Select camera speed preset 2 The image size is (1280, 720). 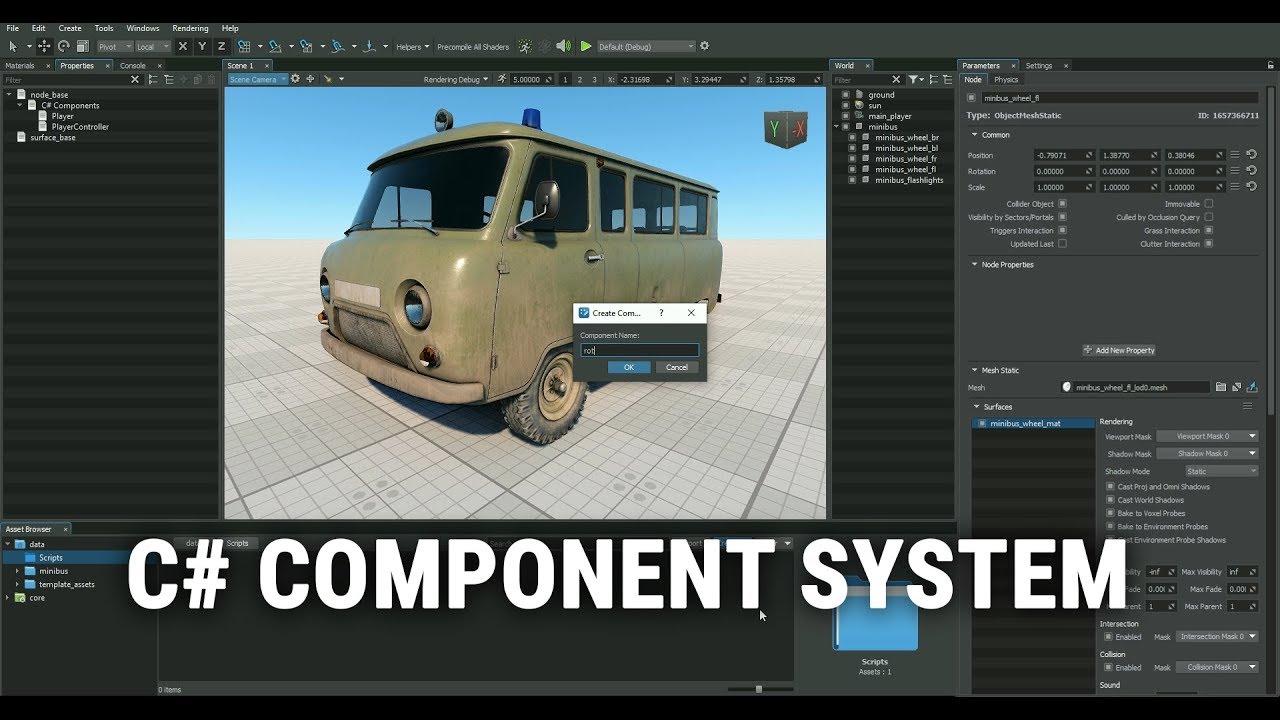pyautogui.click(x=580, y=79)
